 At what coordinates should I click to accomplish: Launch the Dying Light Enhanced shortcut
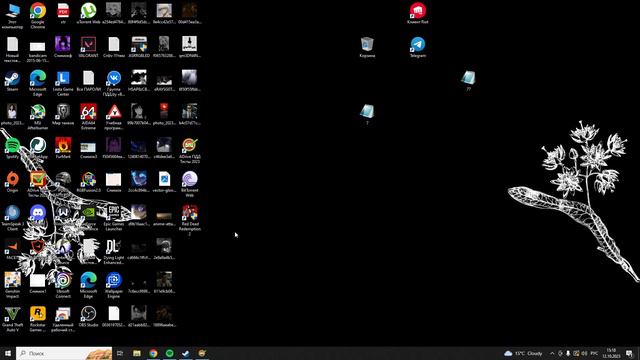114,251
